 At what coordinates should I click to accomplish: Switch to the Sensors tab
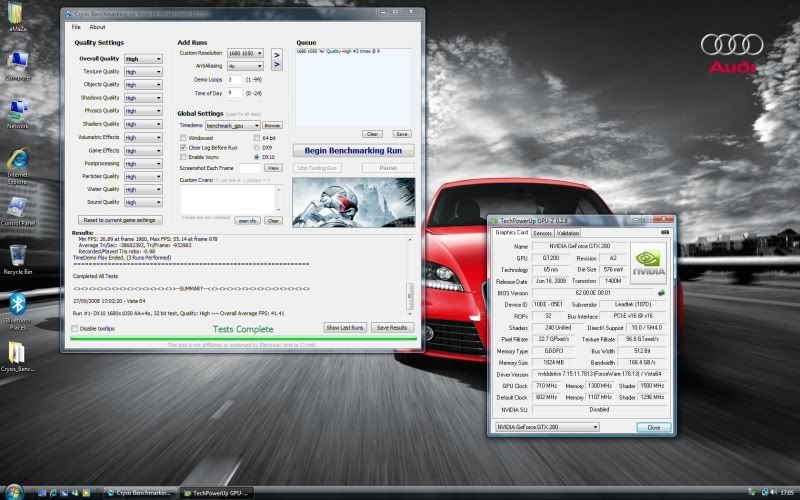(x=542, y=233)
